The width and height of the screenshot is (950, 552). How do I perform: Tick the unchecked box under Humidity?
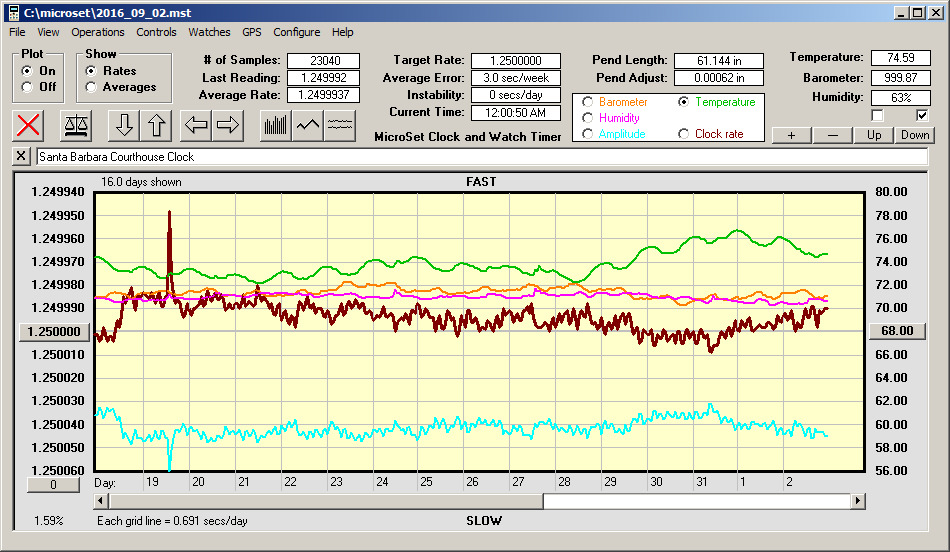pos(877,115)
